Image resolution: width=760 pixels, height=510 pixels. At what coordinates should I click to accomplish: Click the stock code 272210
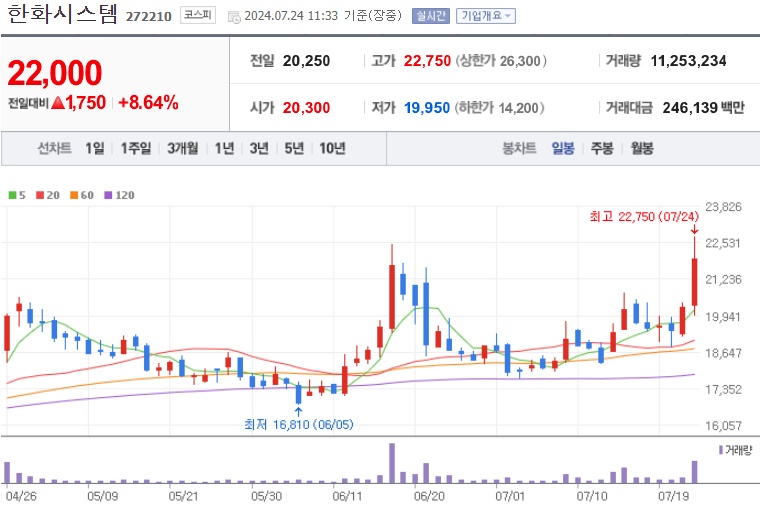pyautogui.click(x=149, y=16)
